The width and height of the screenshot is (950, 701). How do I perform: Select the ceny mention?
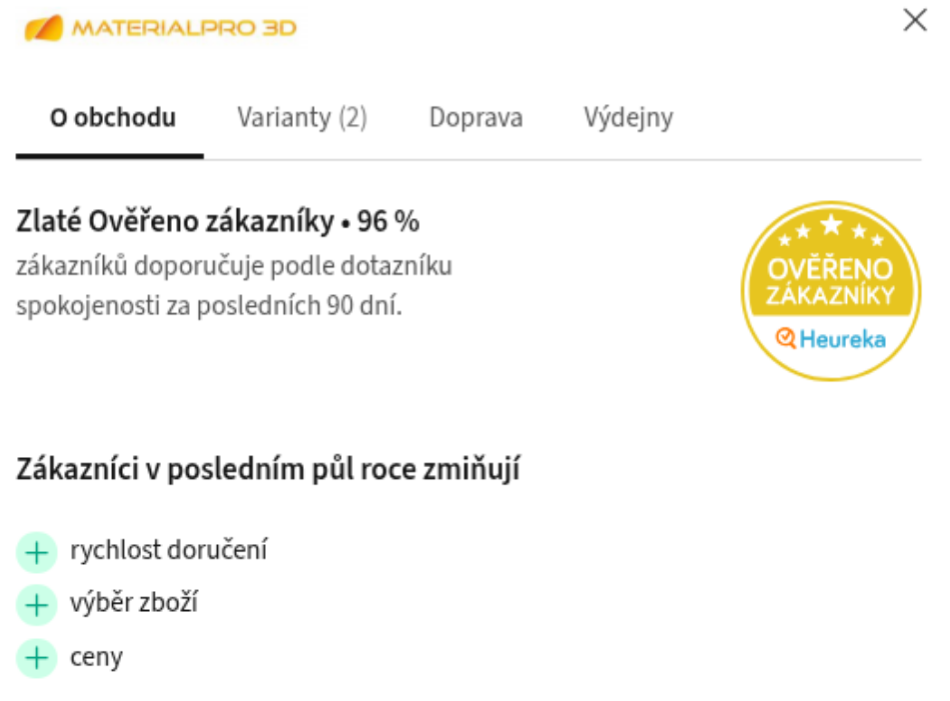tap(96, 657)
